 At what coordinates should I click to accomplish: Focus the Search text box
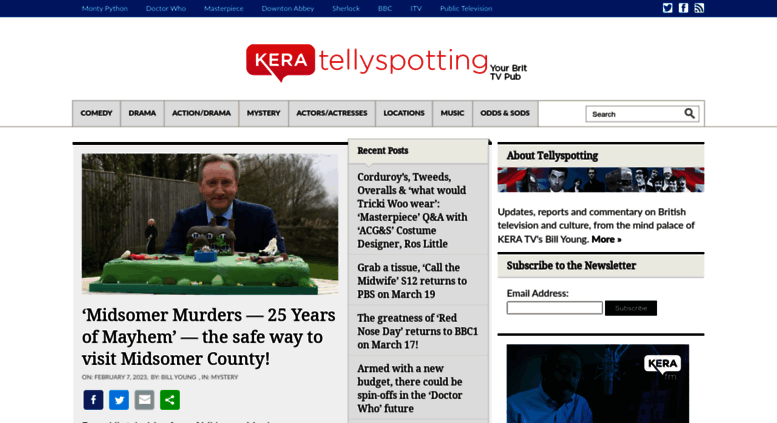coord(634,114)
